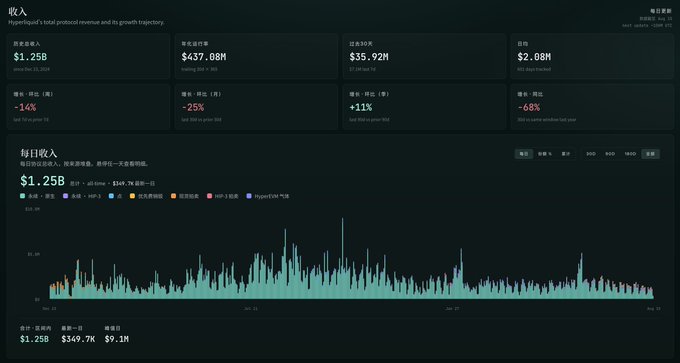Set chart range to 30D

[591, 154]
